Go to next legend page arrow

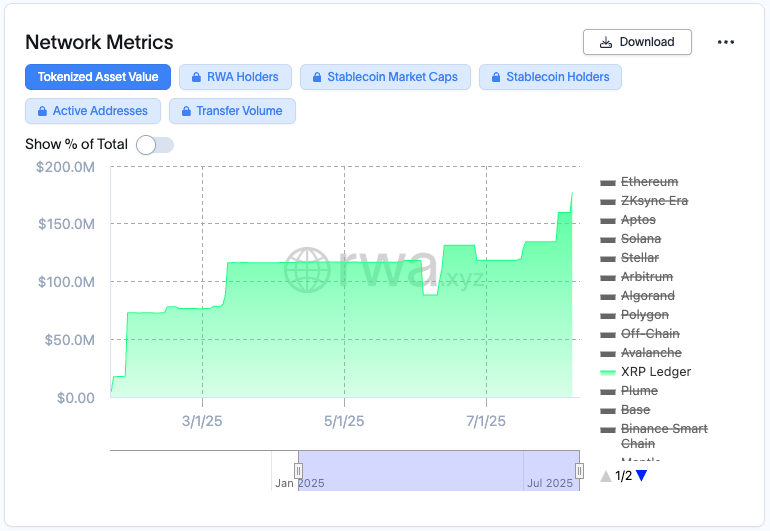(x=641, y=475)
